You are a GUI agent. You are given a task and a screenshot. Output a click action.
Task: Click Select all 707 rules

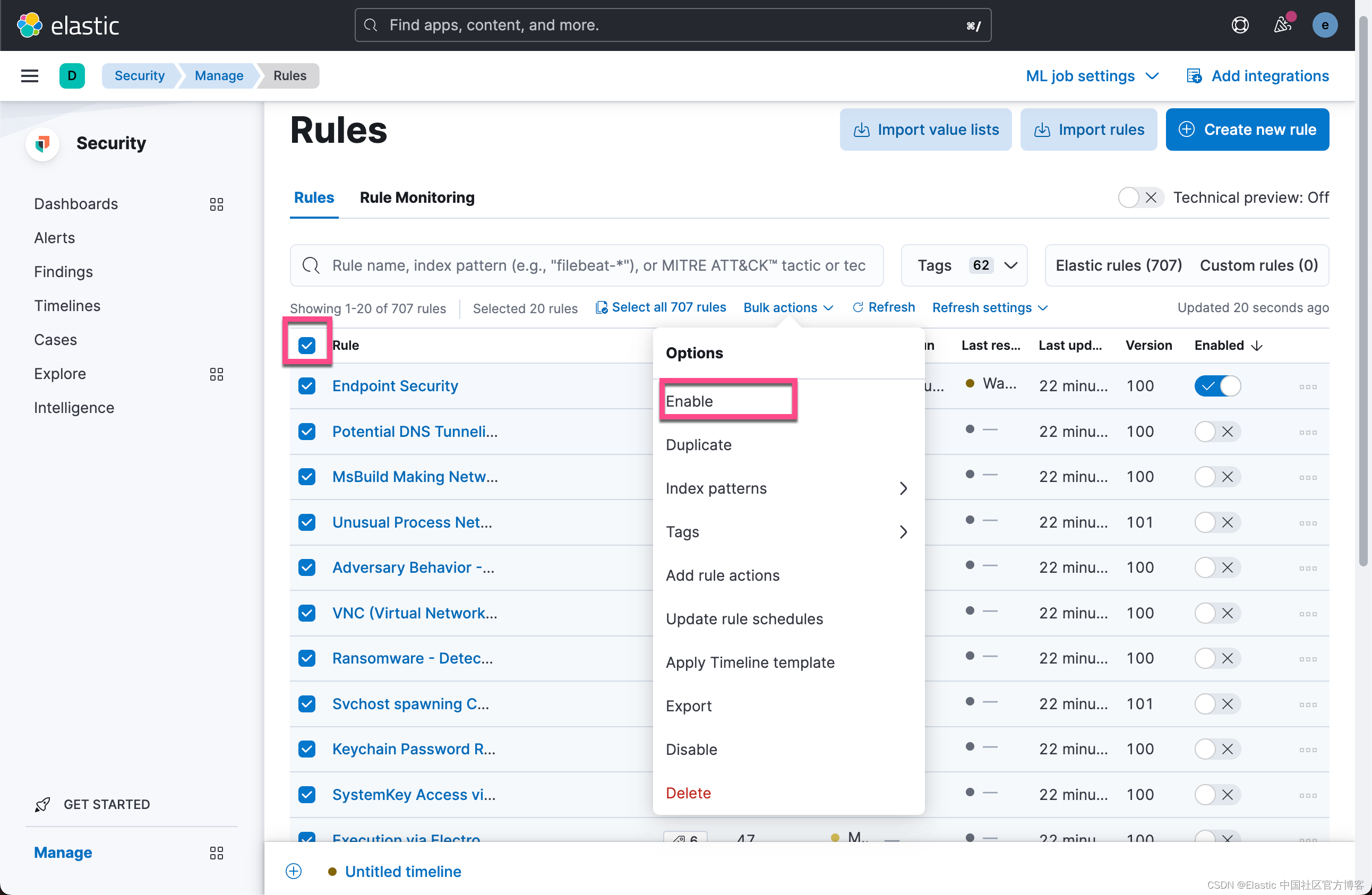coord(660,308)
